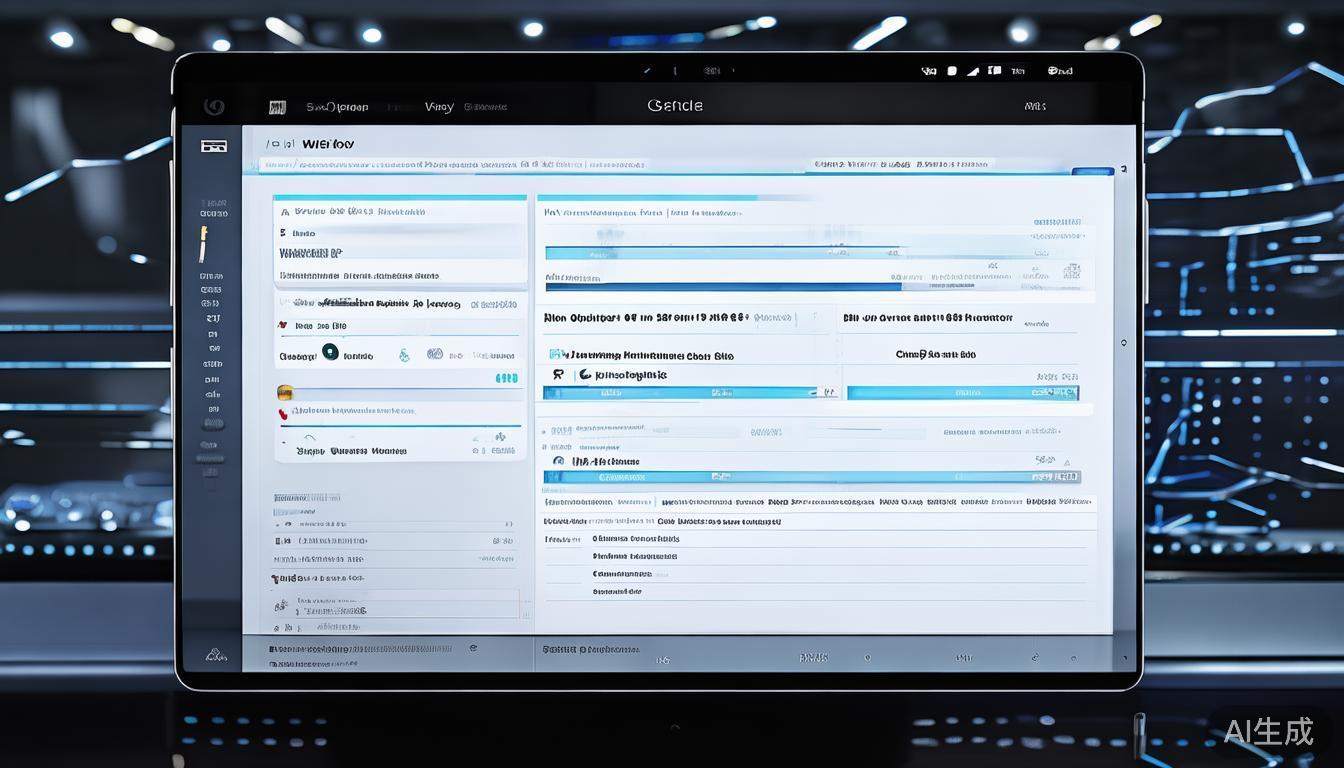
Task: Expand the small caret at right of lower progress bar
Action: 1069,462
